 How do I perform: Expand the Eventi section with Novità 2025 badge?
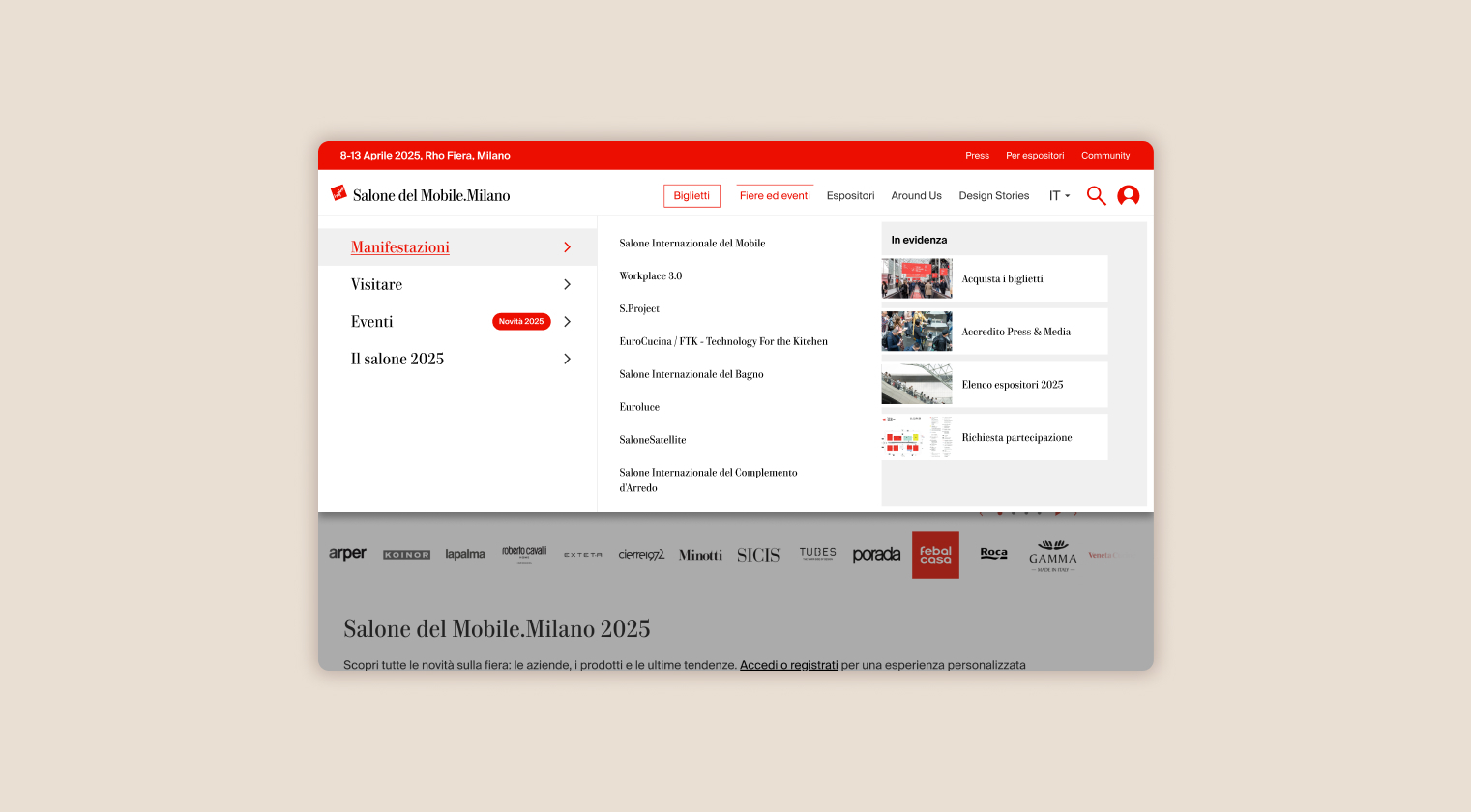click(371, 321)
